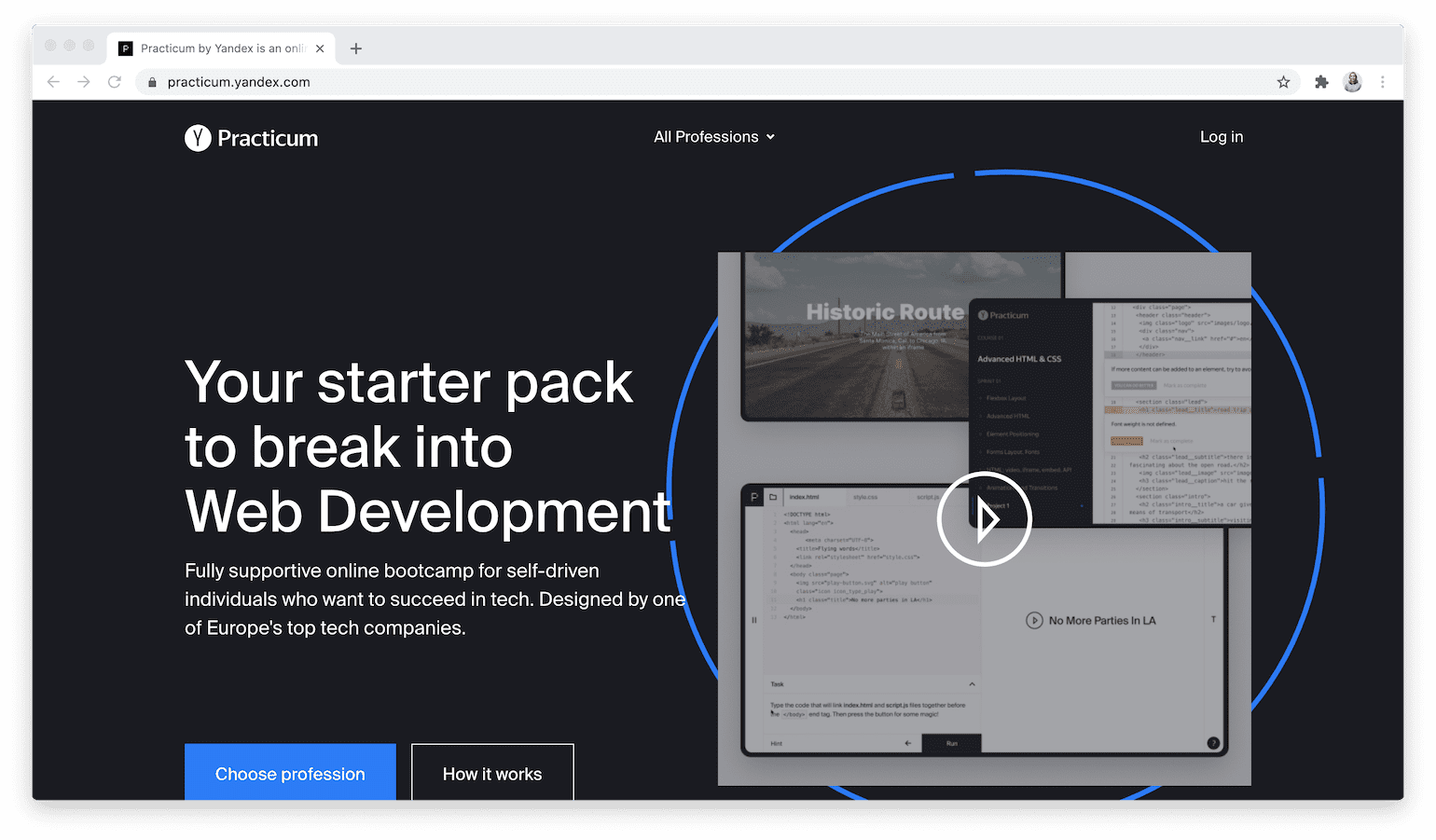Viewport: 1436px width, 840px height.
Task: Click the question mark help icon in preview
Action: point(1213,742)
